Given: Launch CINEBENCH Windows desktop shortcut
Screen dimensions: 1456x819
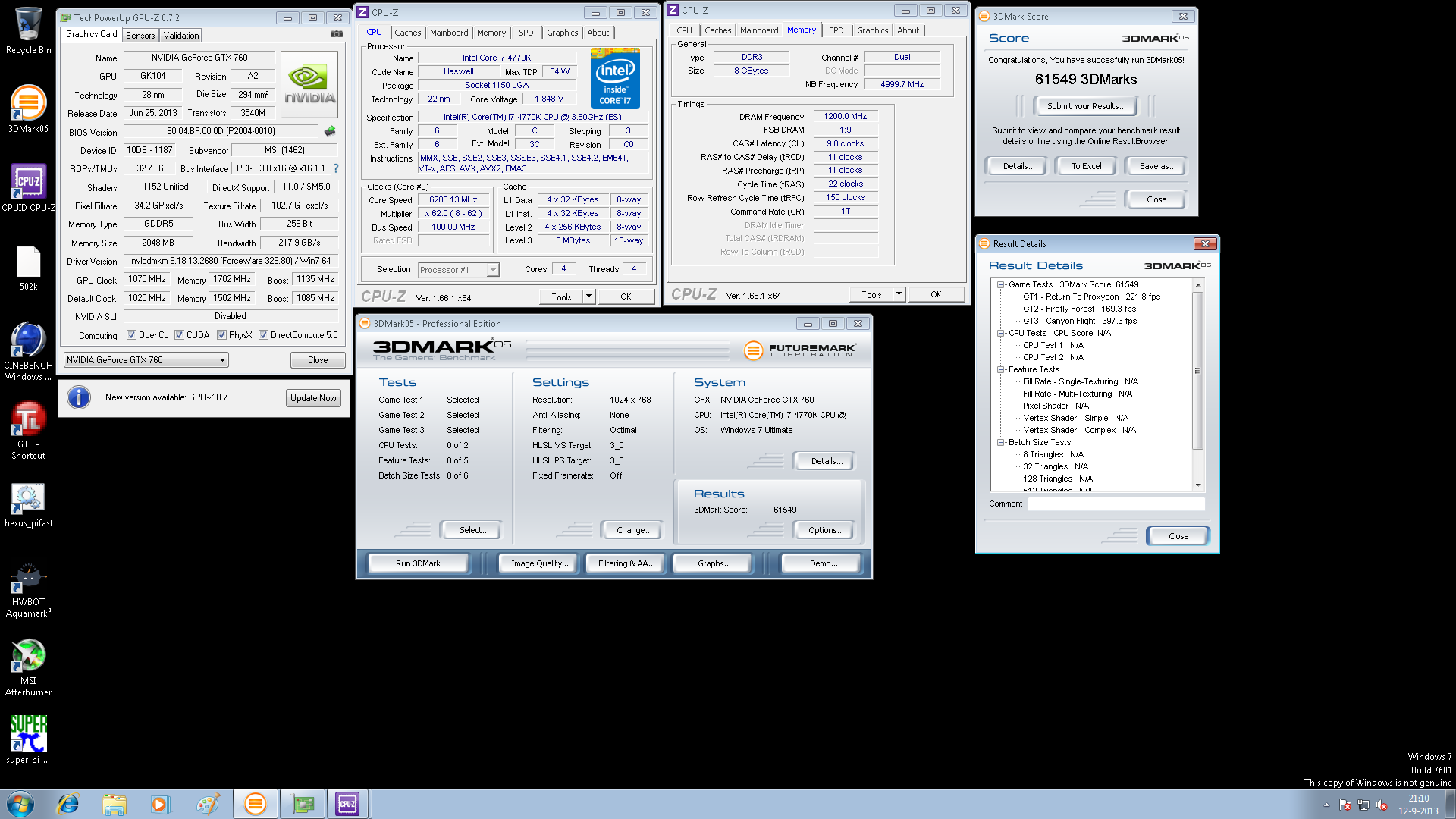Looking at the screenshot, I should pos(28,351).
